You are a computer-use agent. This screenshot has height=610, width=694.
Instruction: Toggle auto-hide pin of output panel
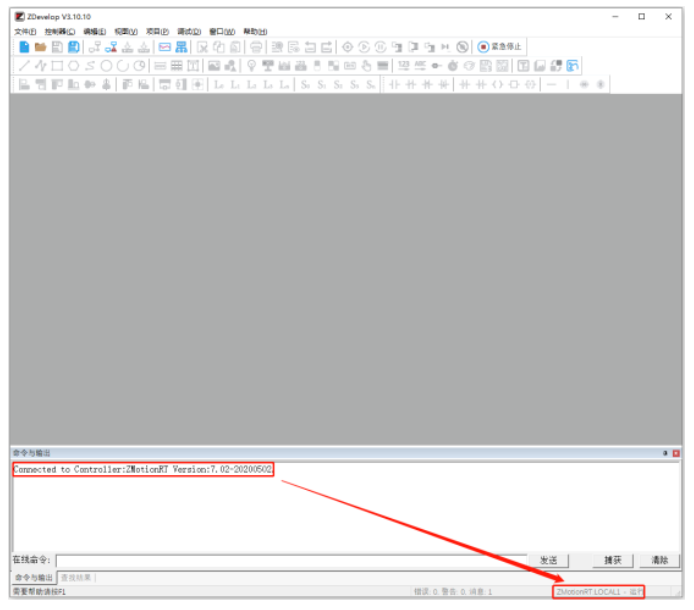tap(665, 453)
